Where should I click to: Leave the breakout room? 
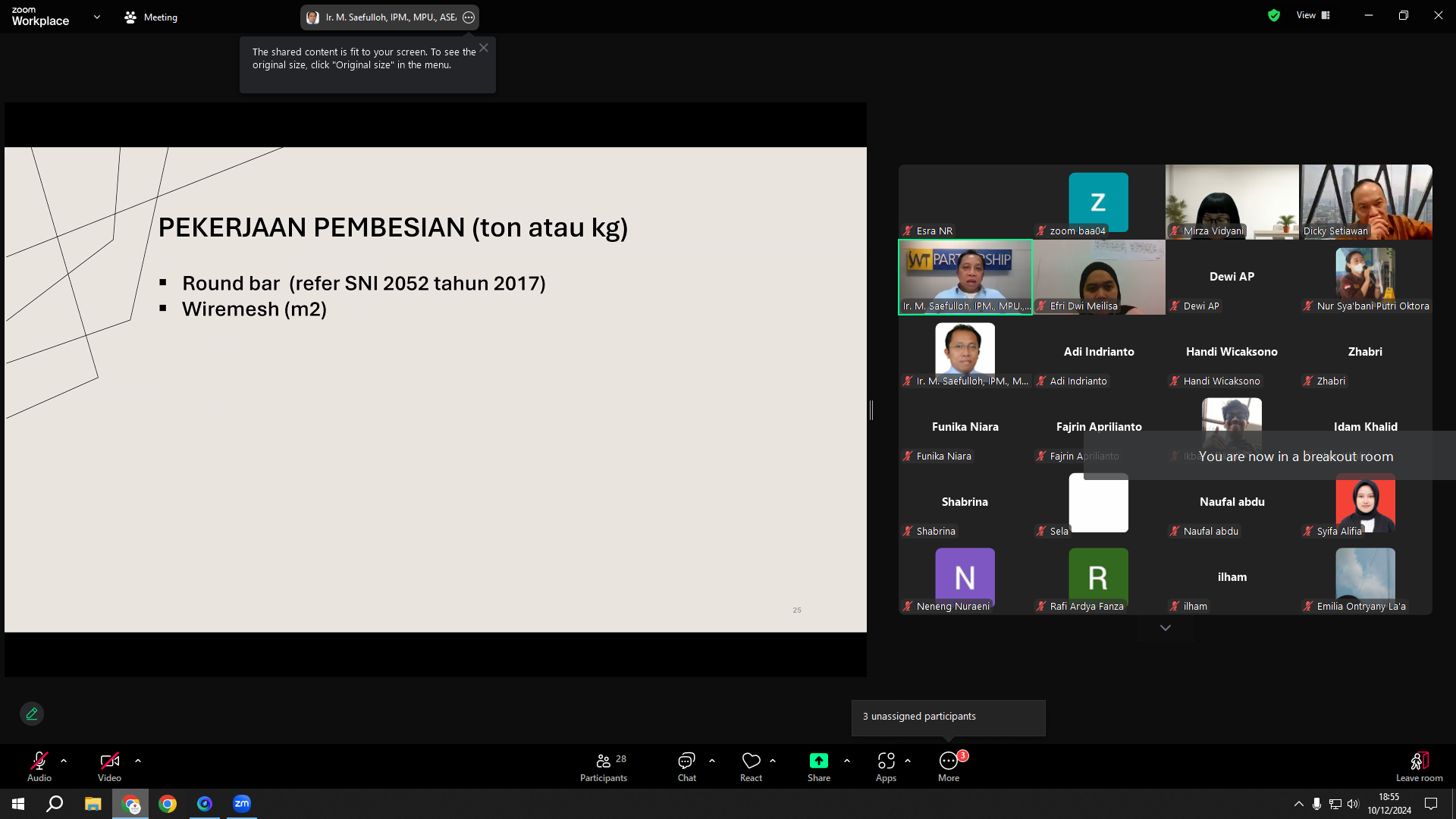click(1420, 766)
